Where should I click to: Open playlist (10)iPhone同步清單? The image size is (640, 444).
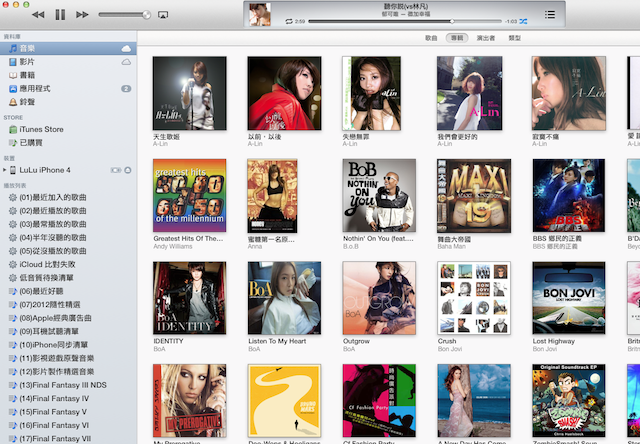(x=68, y=345)
